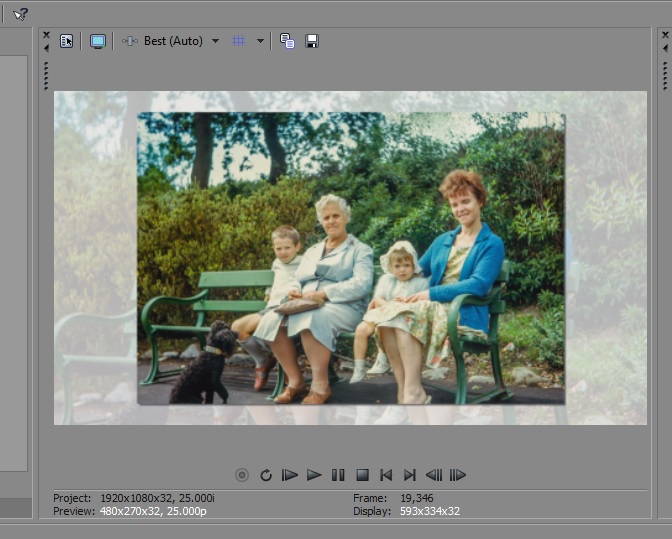Go to end of project
This screenshot has height=539, width=672.
(410, 475)
